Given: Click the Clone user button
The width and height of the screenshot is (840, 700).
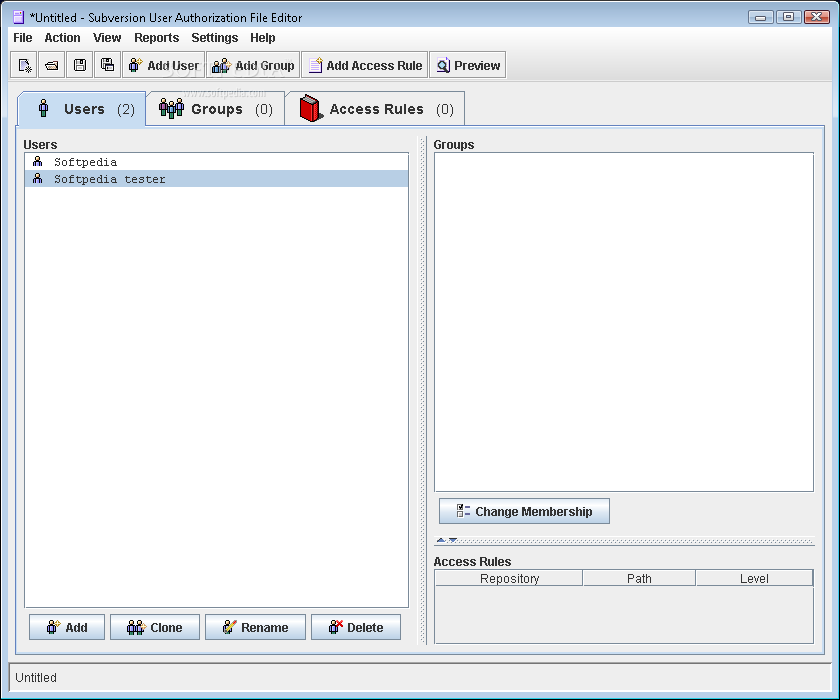Looking at the screenshot, I should tap(155, 627).
